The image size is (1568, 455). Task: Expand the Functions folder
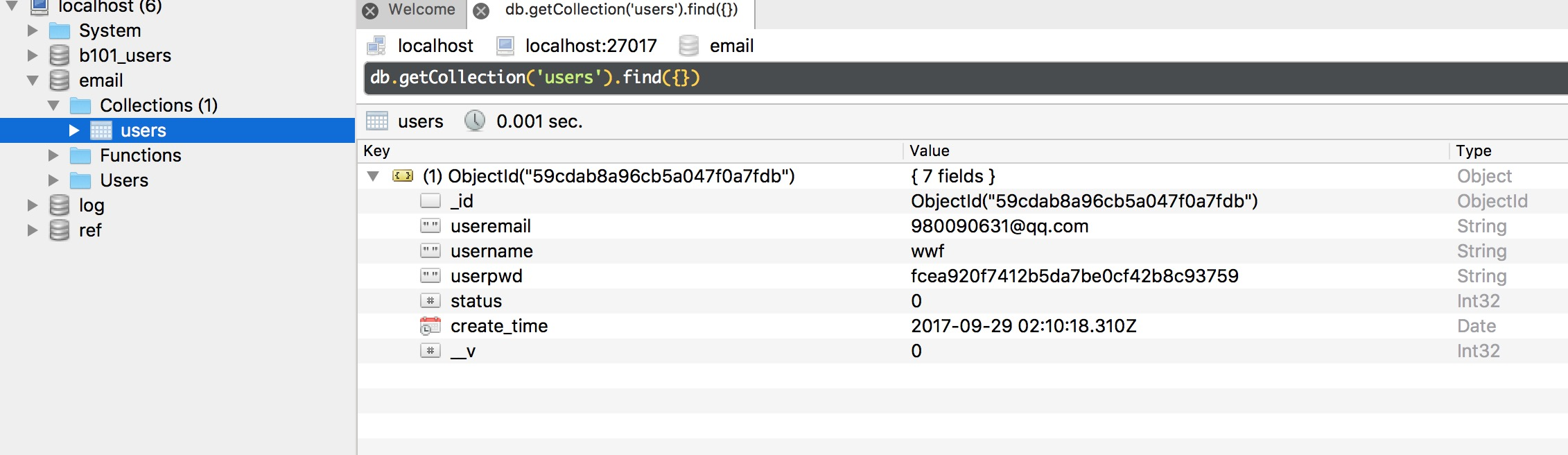pos(53,155)
